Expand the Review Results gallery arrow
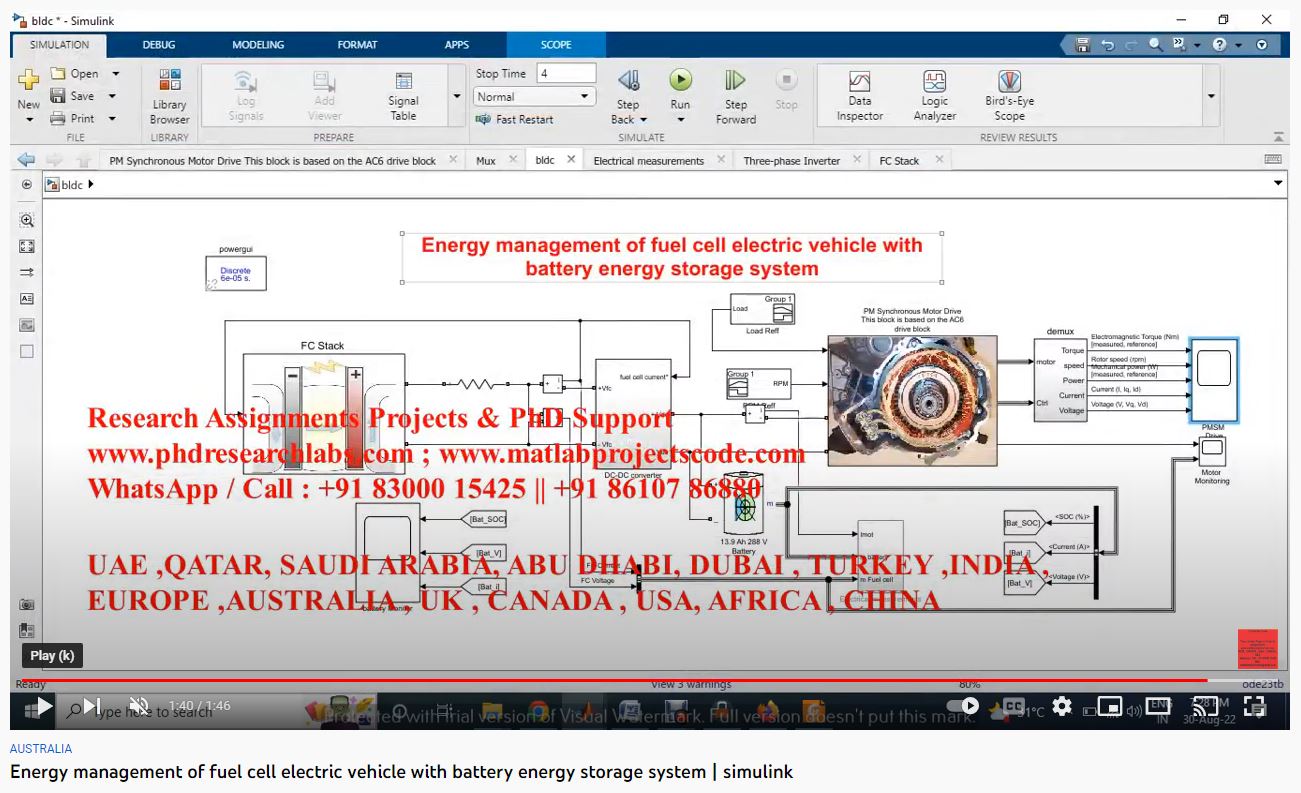 [x=1211, y=96]
